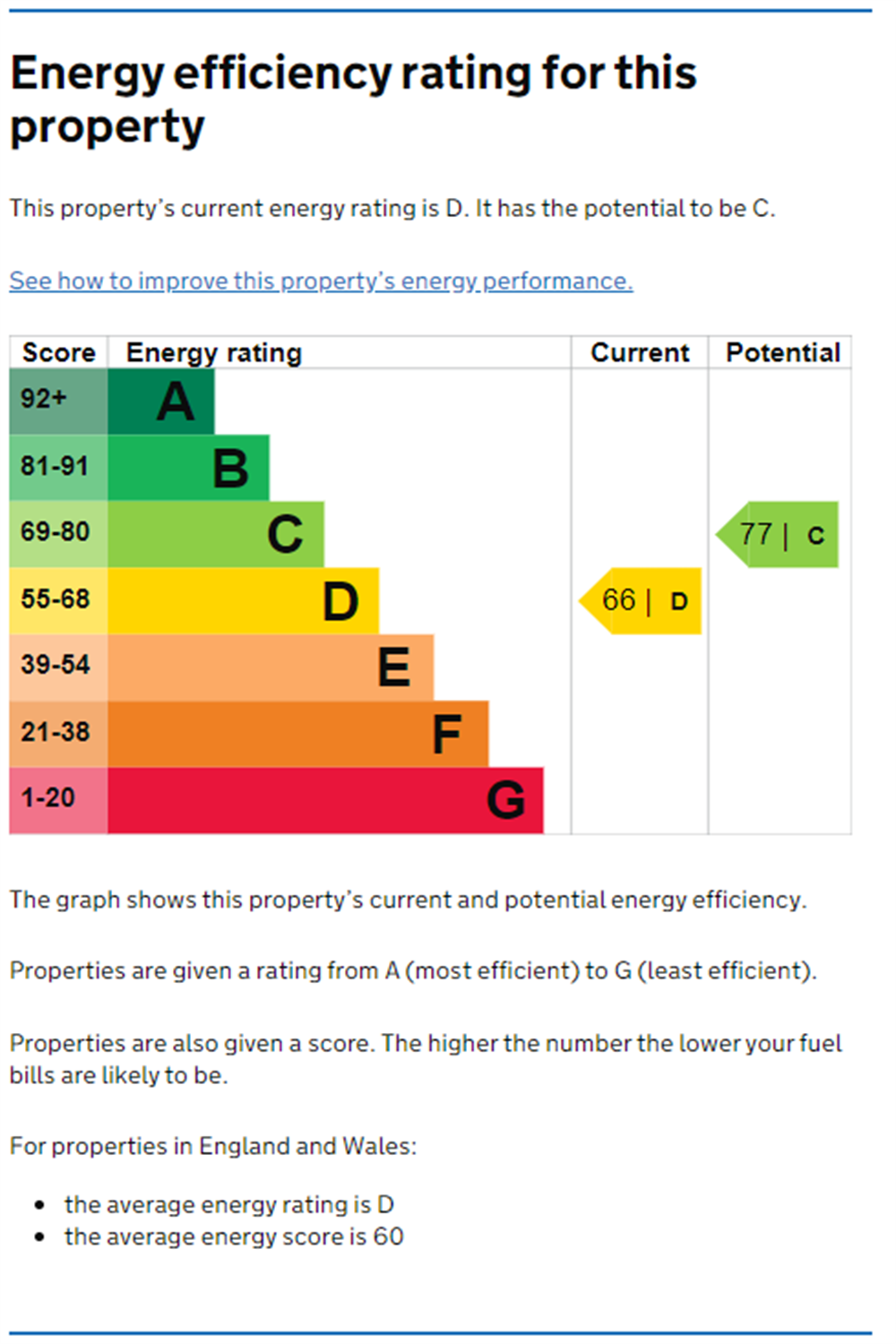The width and height of the screenshot is (896, 1344).
Task: Open the improve property's energy performance link
Action: [x=321, y=281]
